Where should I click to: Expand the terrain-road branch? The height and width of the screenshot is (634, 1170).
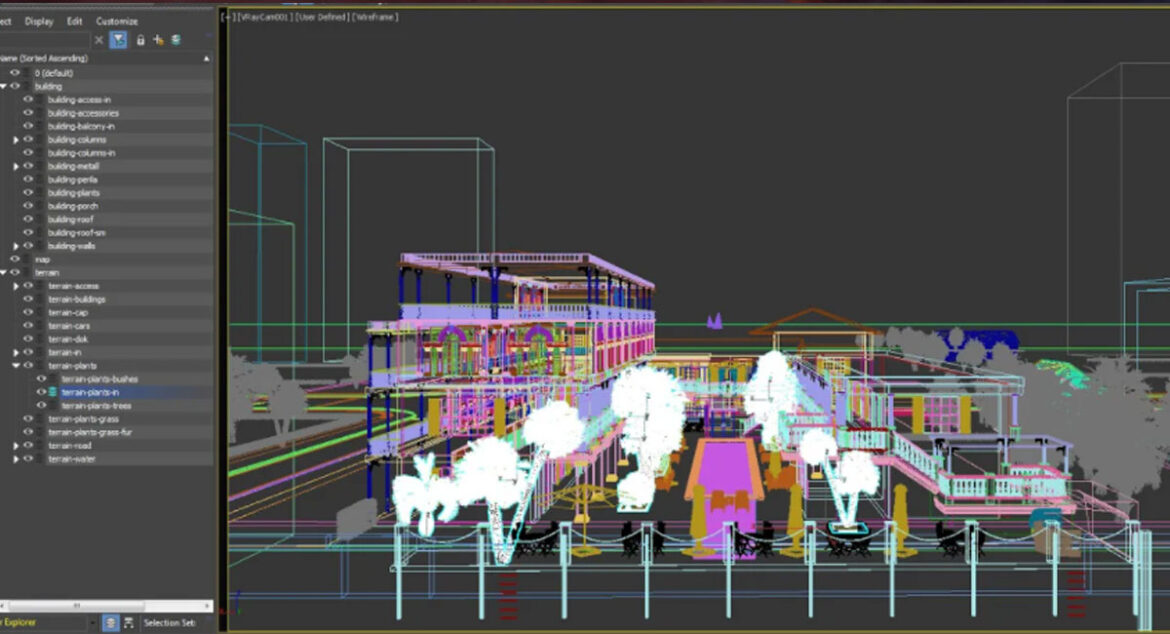(x=16, y=446)
